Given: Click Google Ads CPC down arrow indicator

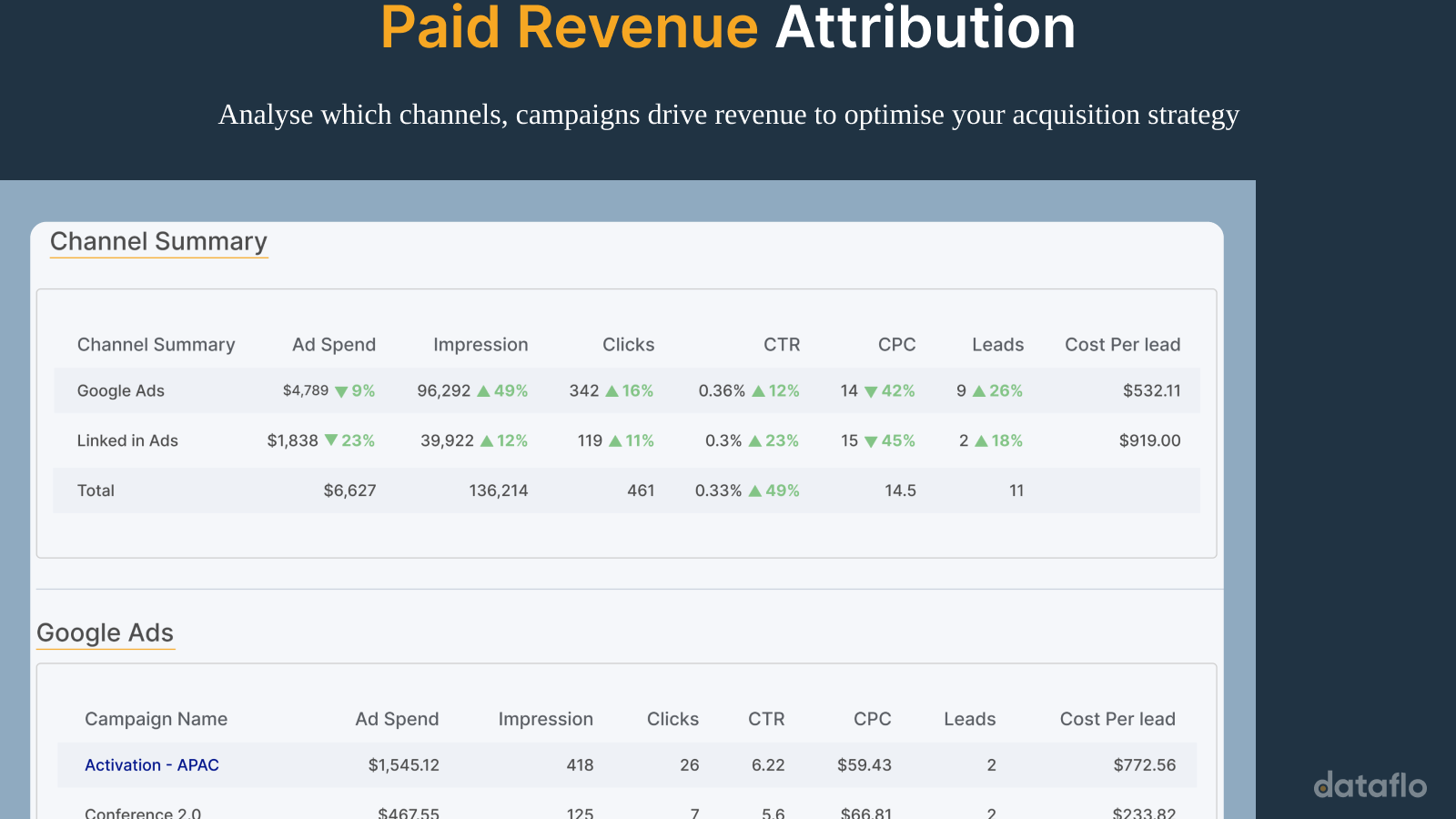Looking at the screenshot, I should [x=871, y=391].
